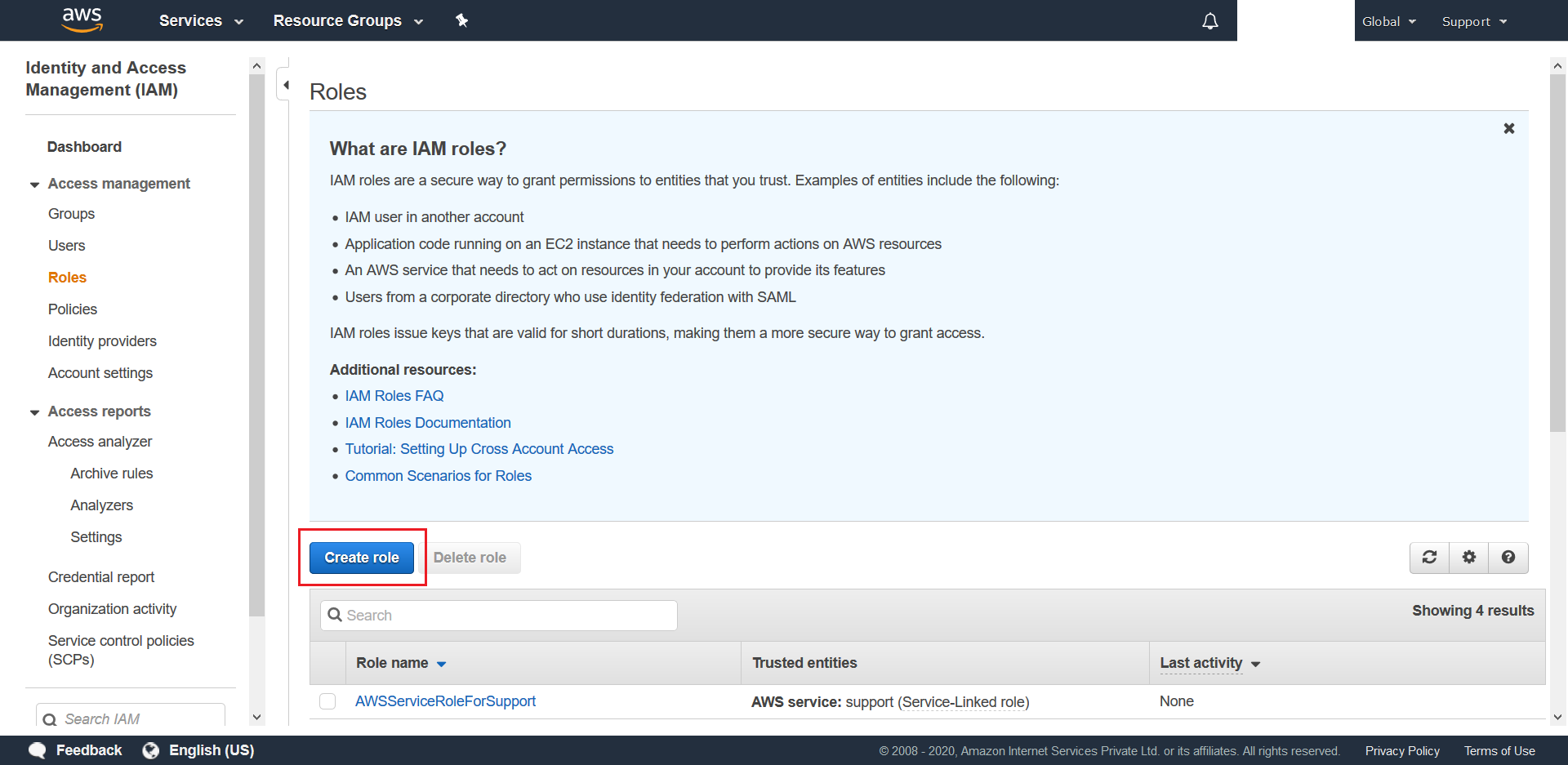The width and height of the screenshot is (1568, 765).
Task: Select Roles in sidebar
Action: [x=67, y=278]
